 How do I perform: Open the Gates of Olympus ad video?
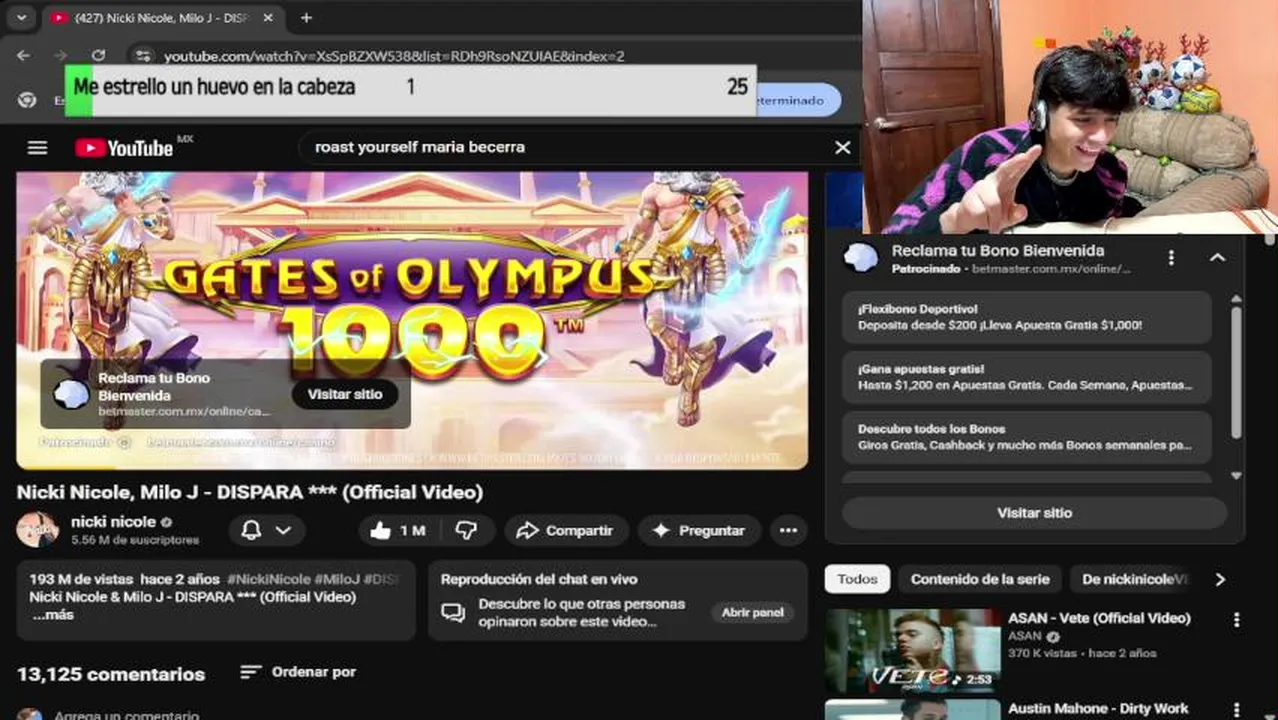(412, 320)
